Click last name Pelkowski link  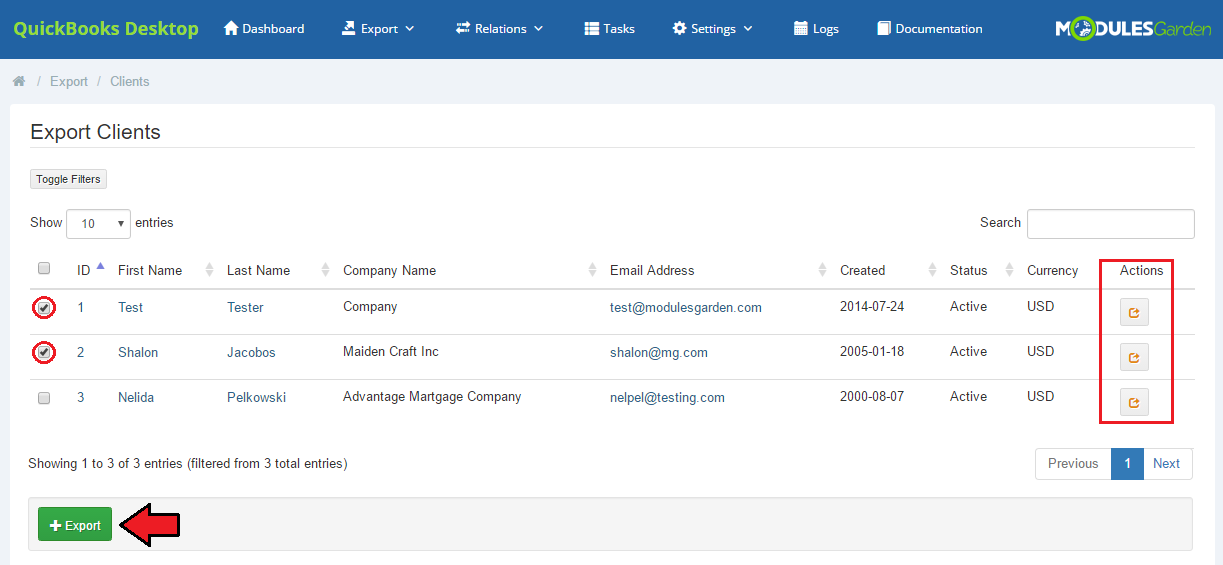[x=256, y=397]
